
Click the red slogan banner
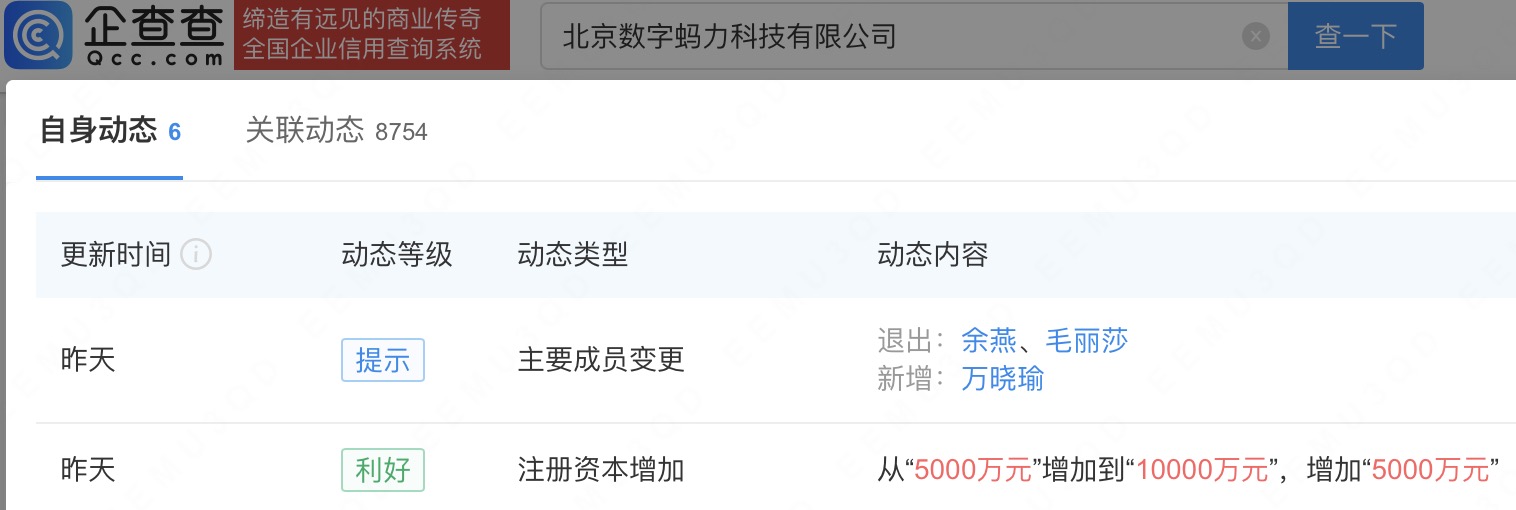pyautogui.click(x=372, y=35)
